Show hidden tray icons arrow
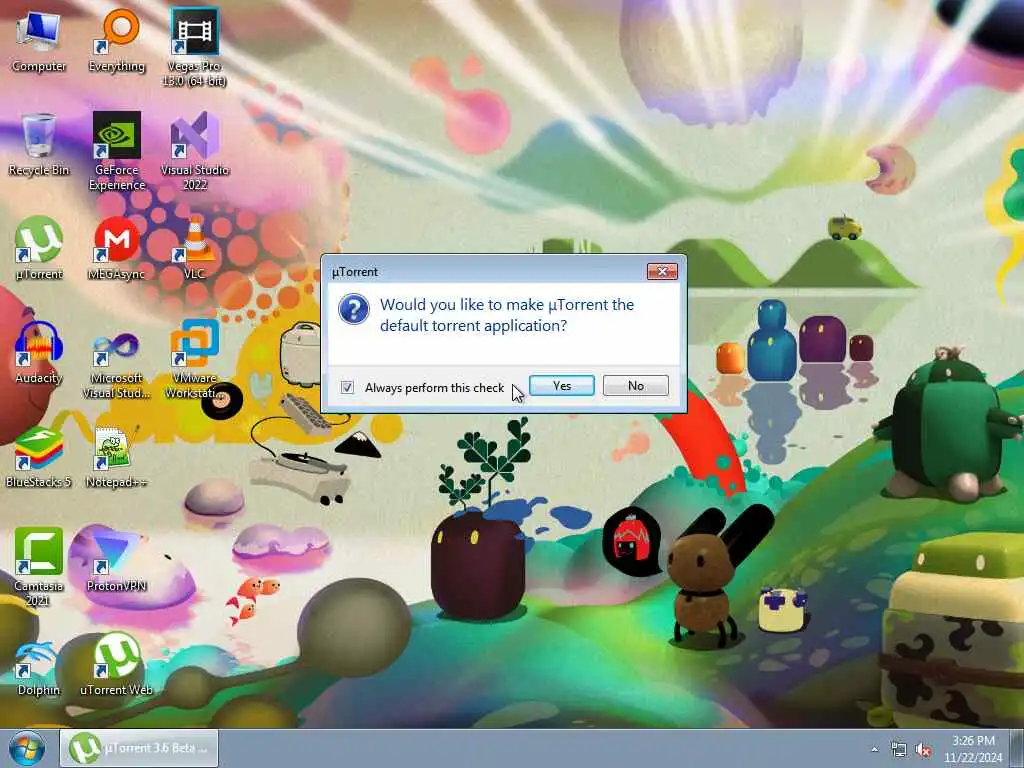1024x768 pixels. [874, 750]
